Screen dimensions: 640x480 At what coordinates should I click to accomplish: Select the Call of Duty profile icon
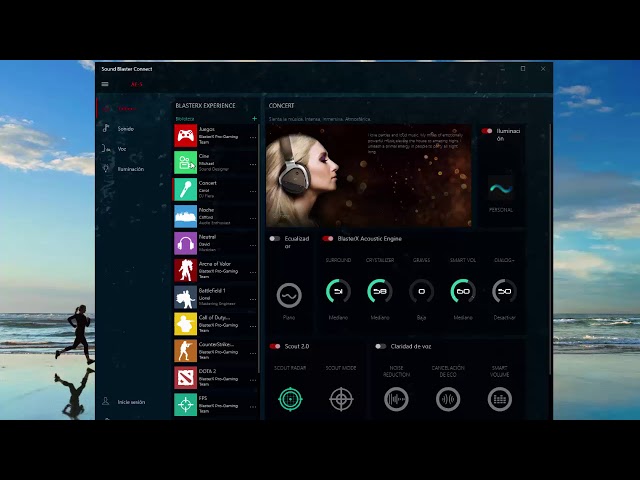tap(185, 324)
